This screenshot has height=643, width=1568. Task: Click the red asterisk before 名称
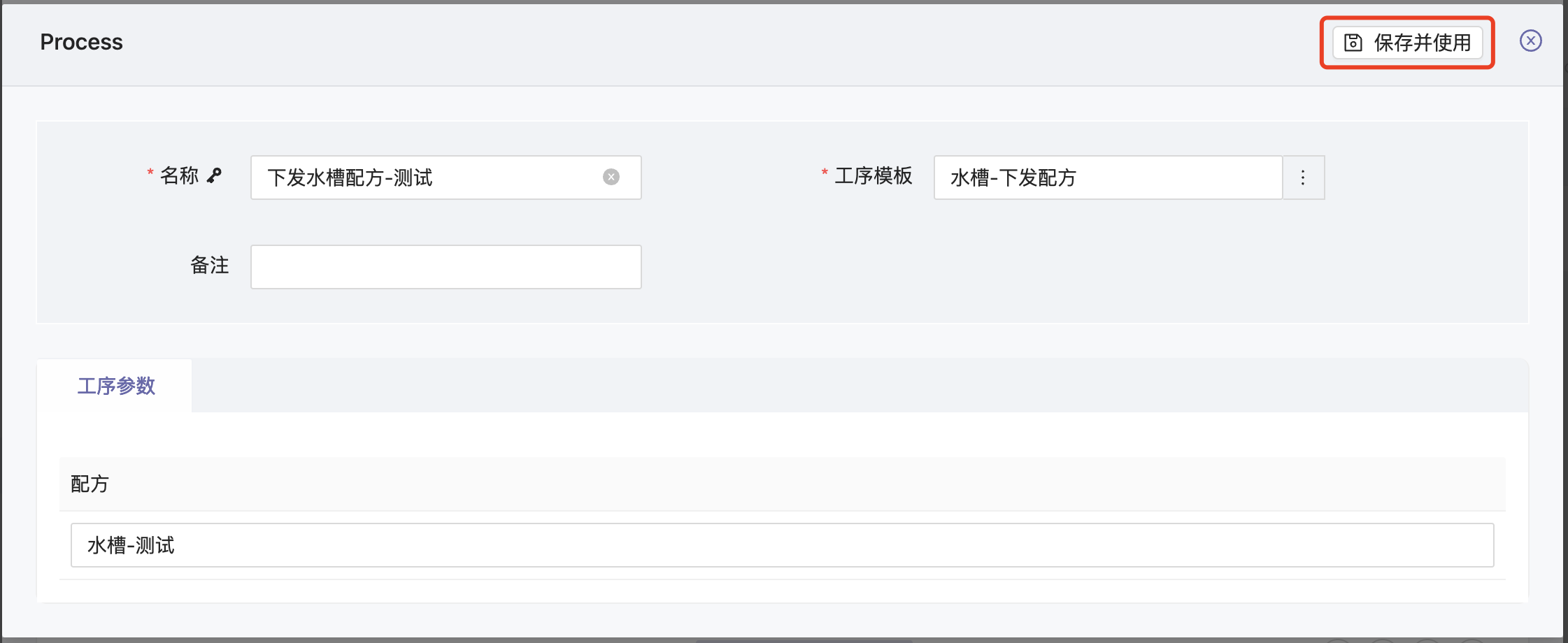point(150,173)
